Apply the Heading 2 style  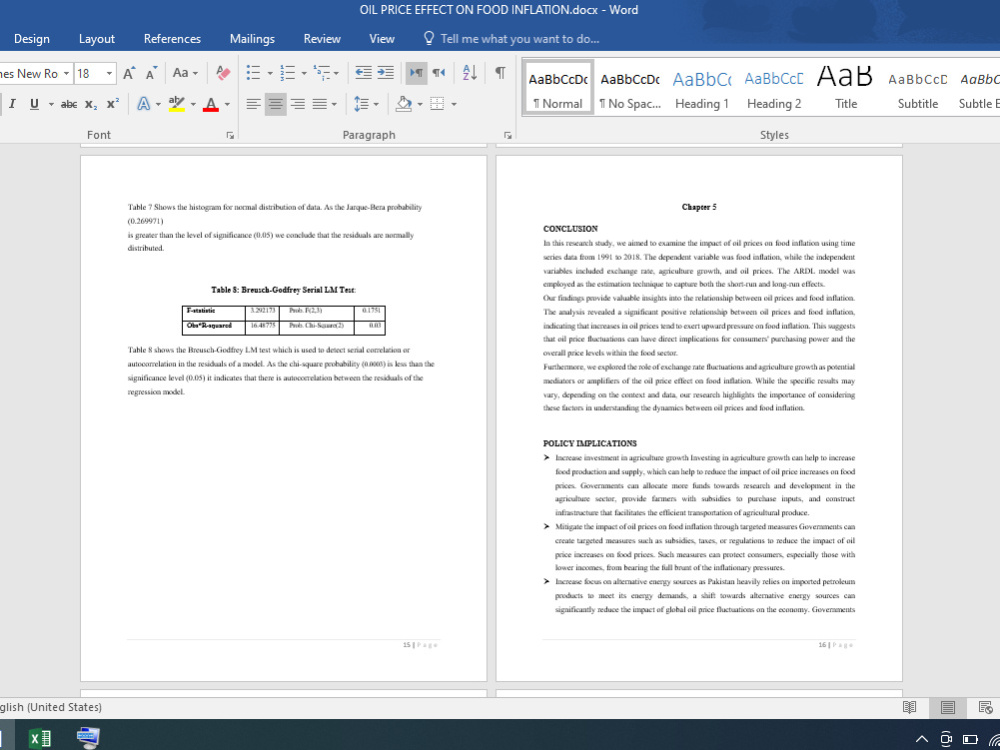pos(774,88)
